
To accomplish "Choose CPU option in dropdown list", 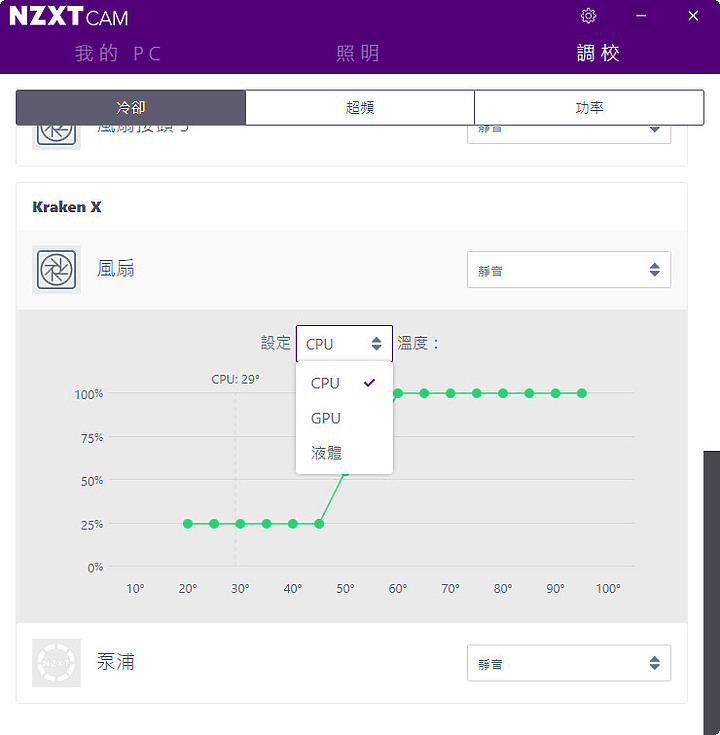I will point(344,383).
